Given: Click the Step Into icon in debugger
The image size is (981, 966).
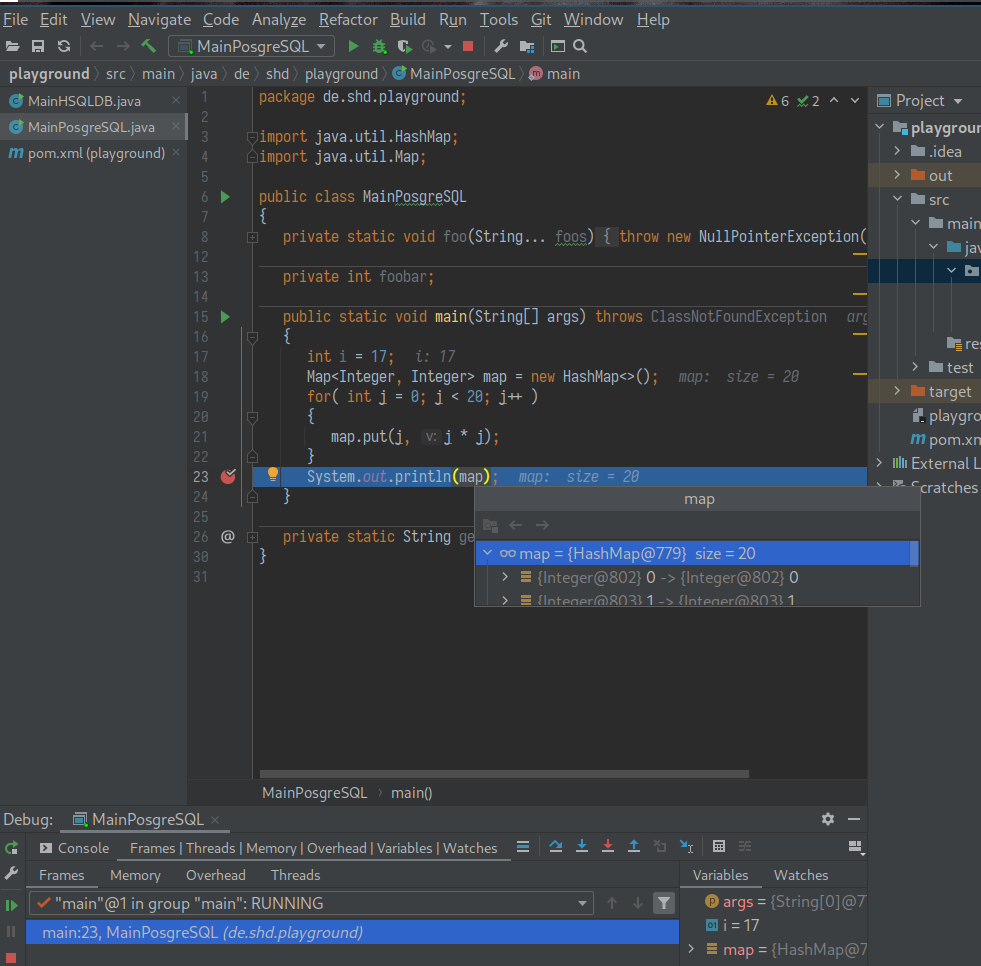Looking at the screenshot, I should tap(582, 847).
